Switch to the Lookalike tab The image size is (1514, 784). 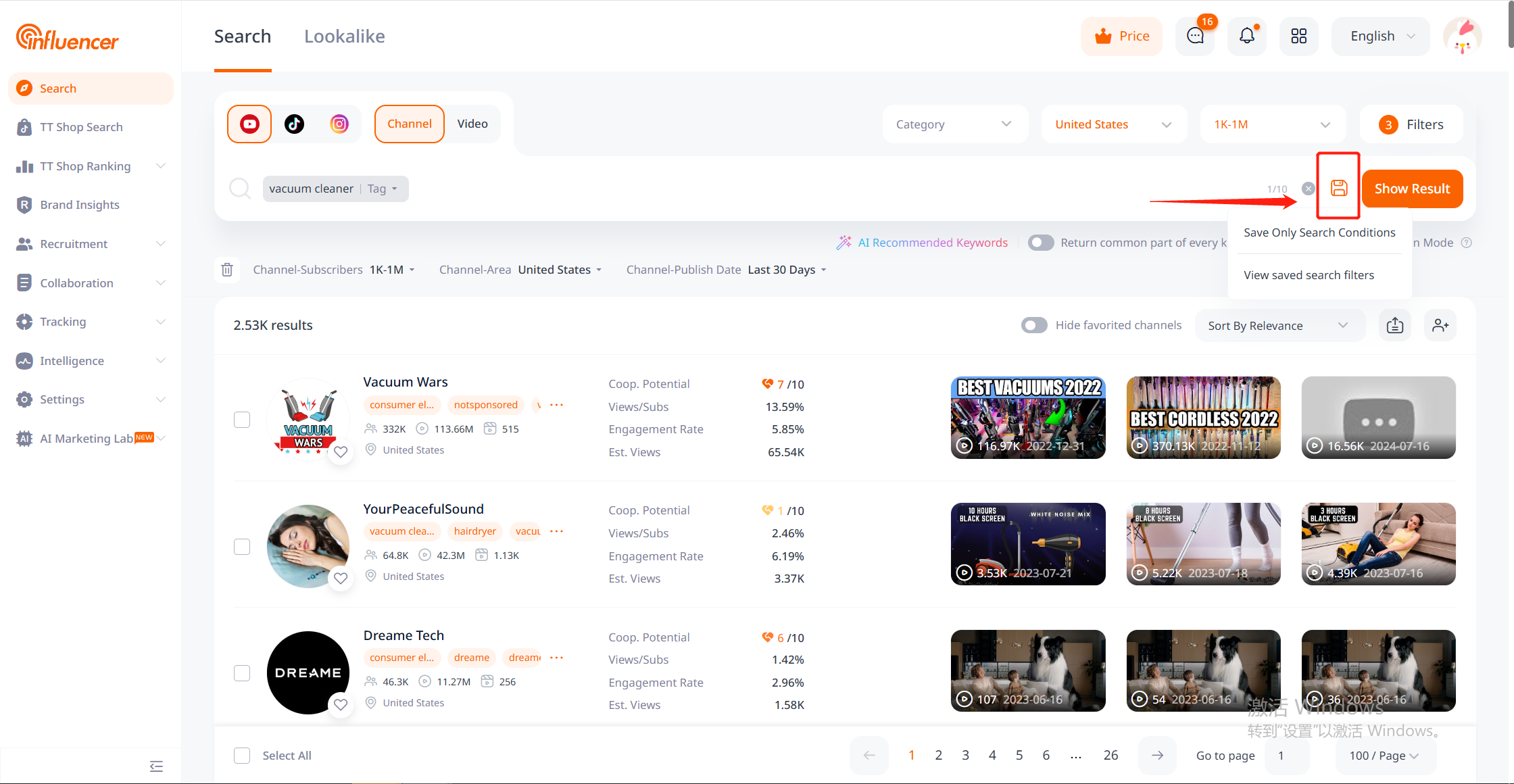344,36
